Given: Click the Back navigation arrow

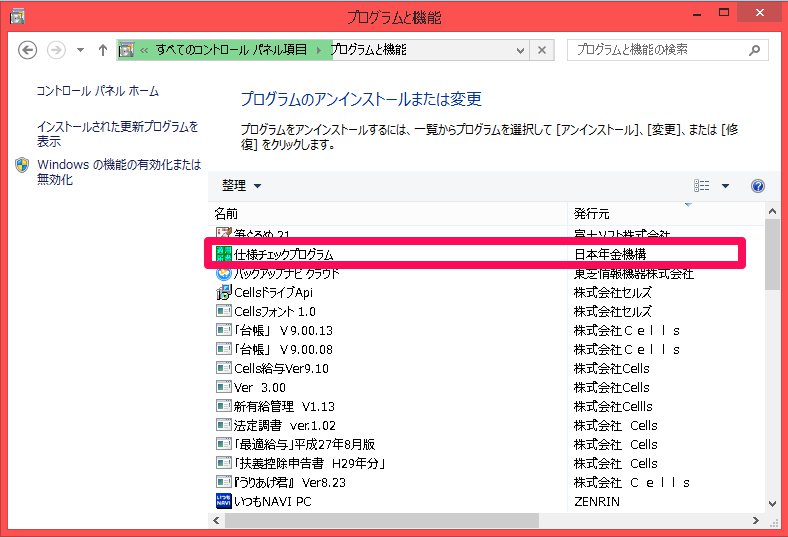Looking at the screenshot, I should click(27, 50).
